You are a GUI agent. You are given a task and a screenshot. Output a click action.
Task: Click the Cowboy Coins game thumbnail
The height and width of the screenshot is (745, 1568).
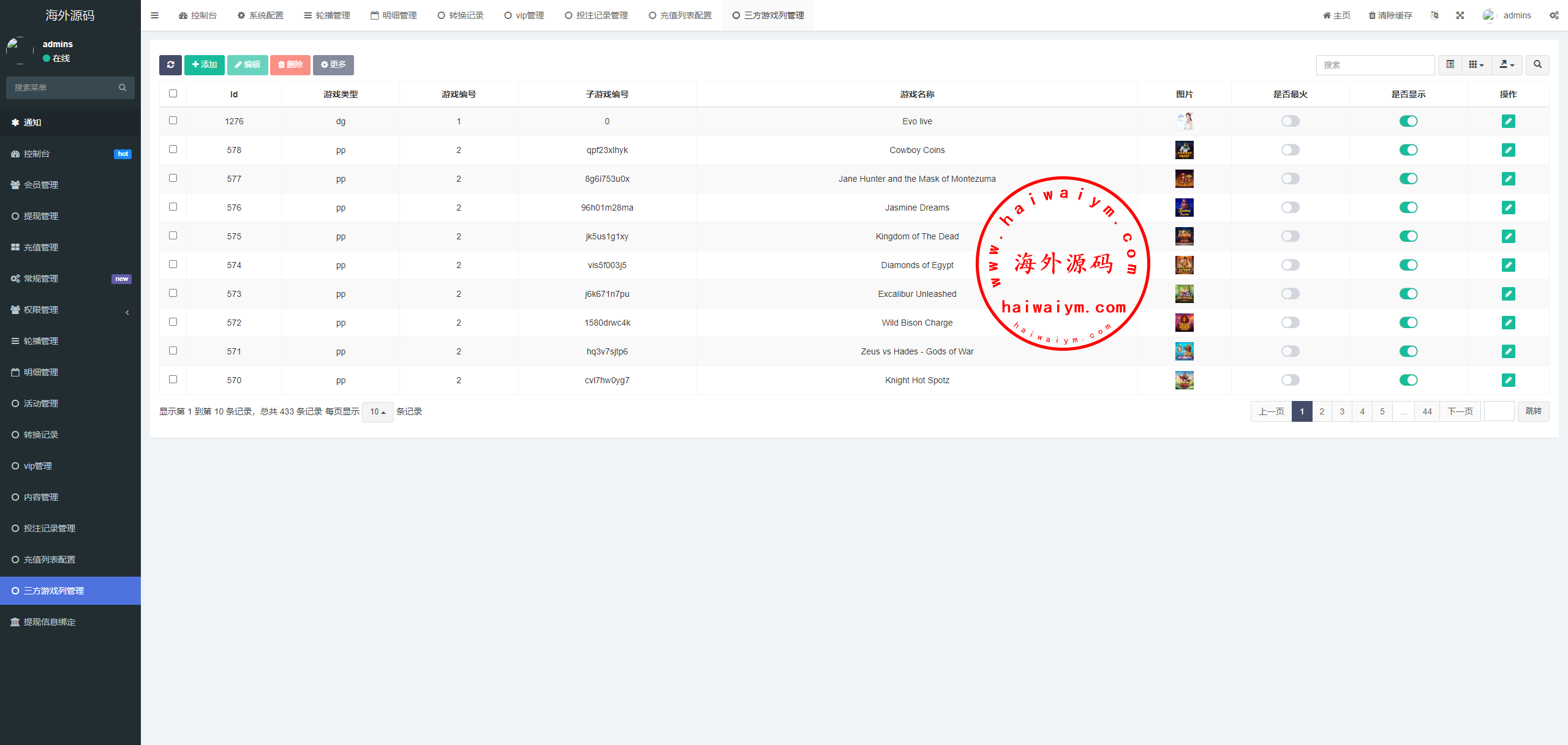[x=1184, y=150]
